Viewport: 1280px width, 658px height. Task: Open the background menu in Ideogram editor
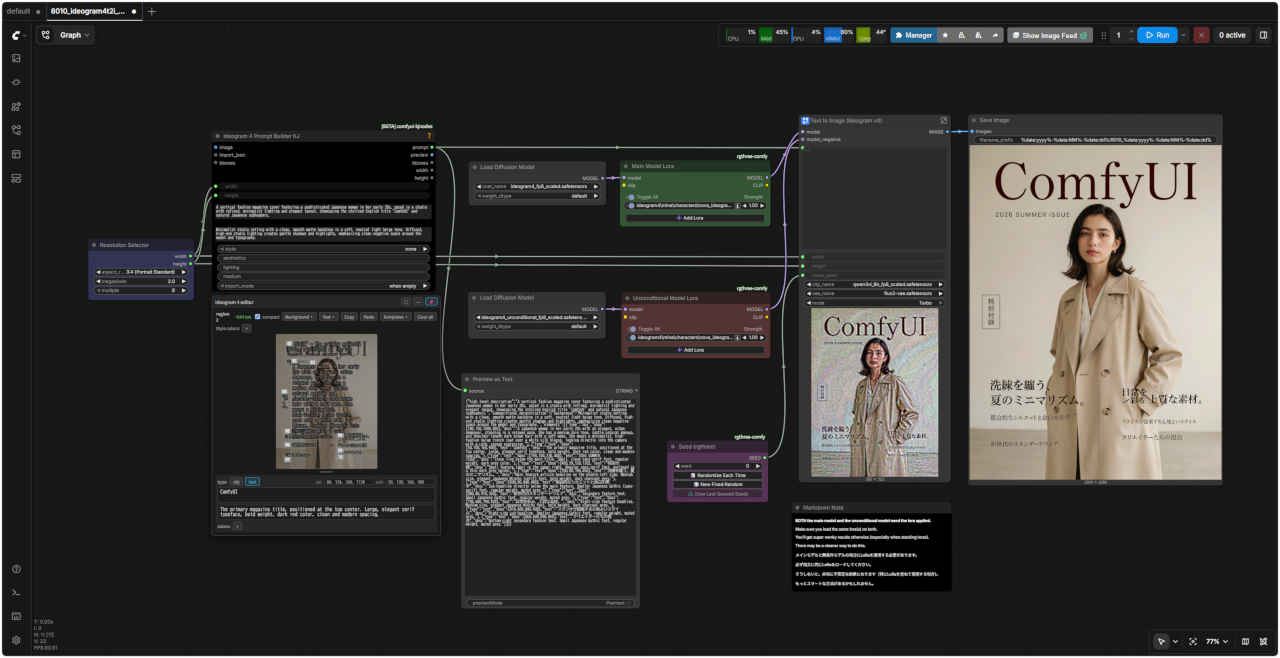click(x=298, y=316)
